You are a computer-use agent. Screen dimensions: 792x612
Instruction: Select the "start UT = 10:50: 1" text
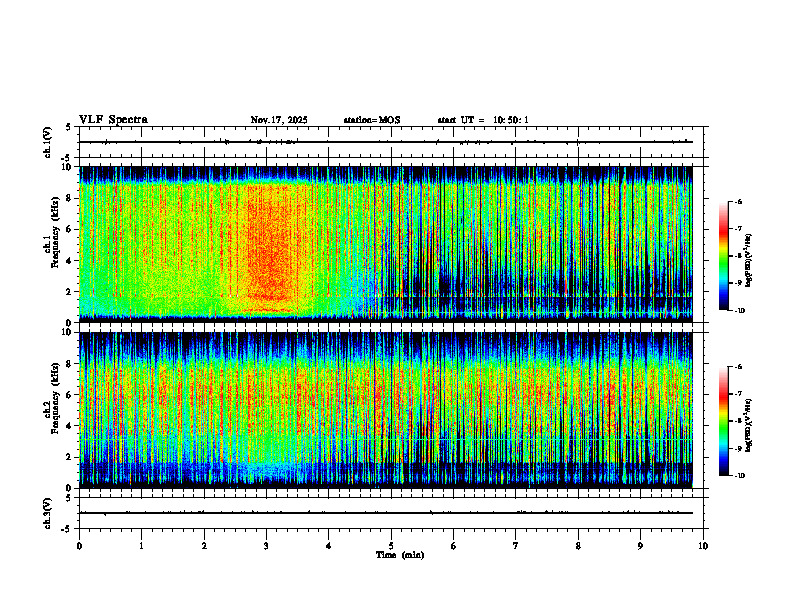point(483,120)
